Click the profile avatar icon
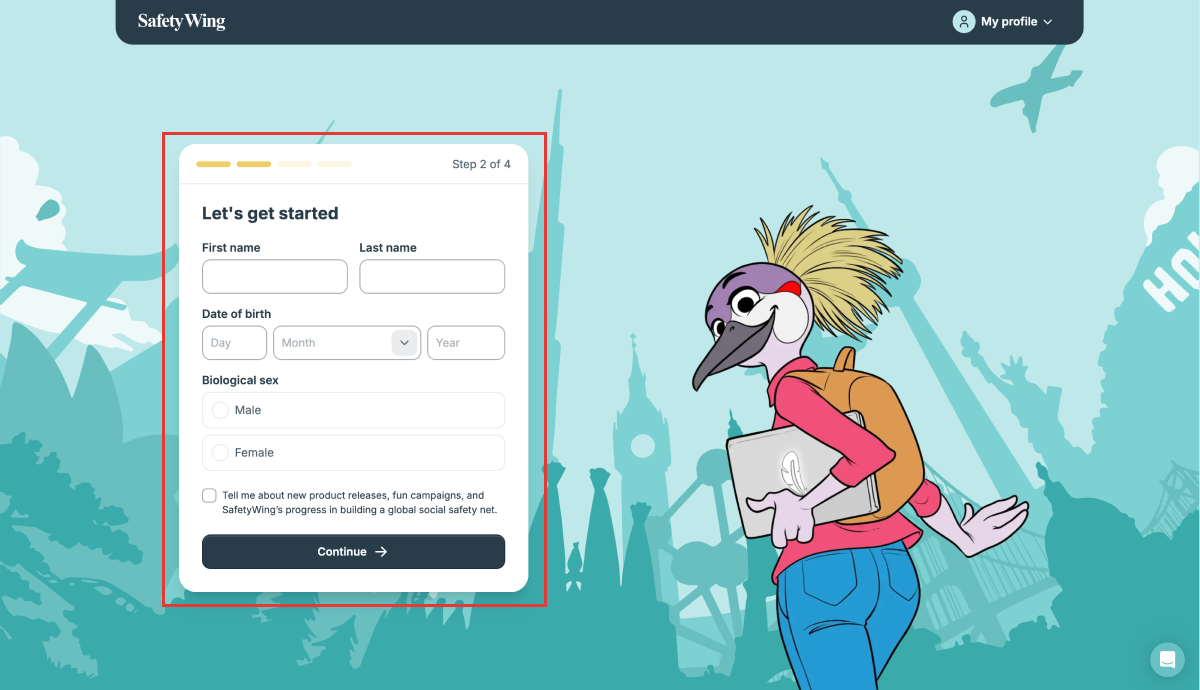The image size is (1200, 690). click(x=964, y=21)
